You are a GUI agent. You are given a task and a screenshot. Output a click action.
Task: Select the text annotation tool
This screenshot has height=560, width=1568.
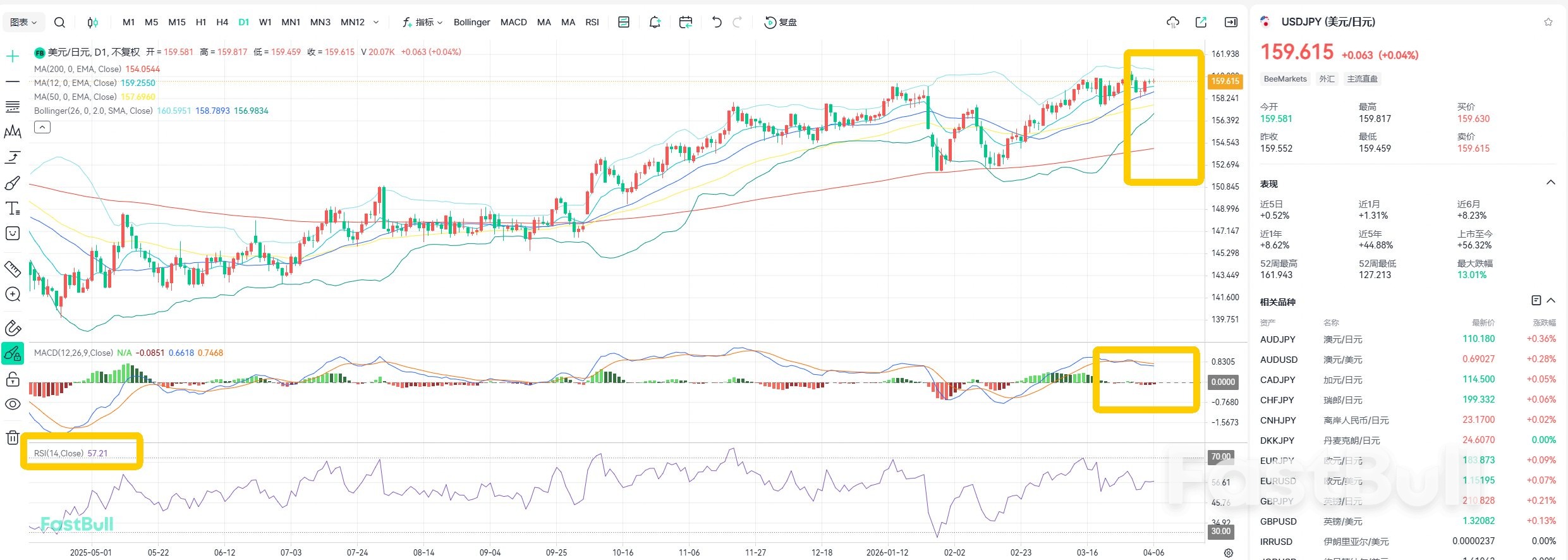point(13,208)
